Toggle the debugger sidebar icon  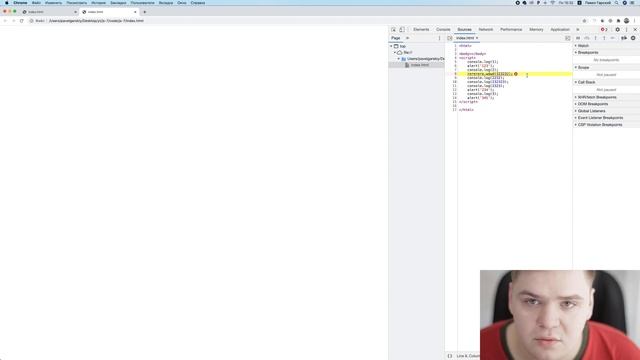click(568, 38)
